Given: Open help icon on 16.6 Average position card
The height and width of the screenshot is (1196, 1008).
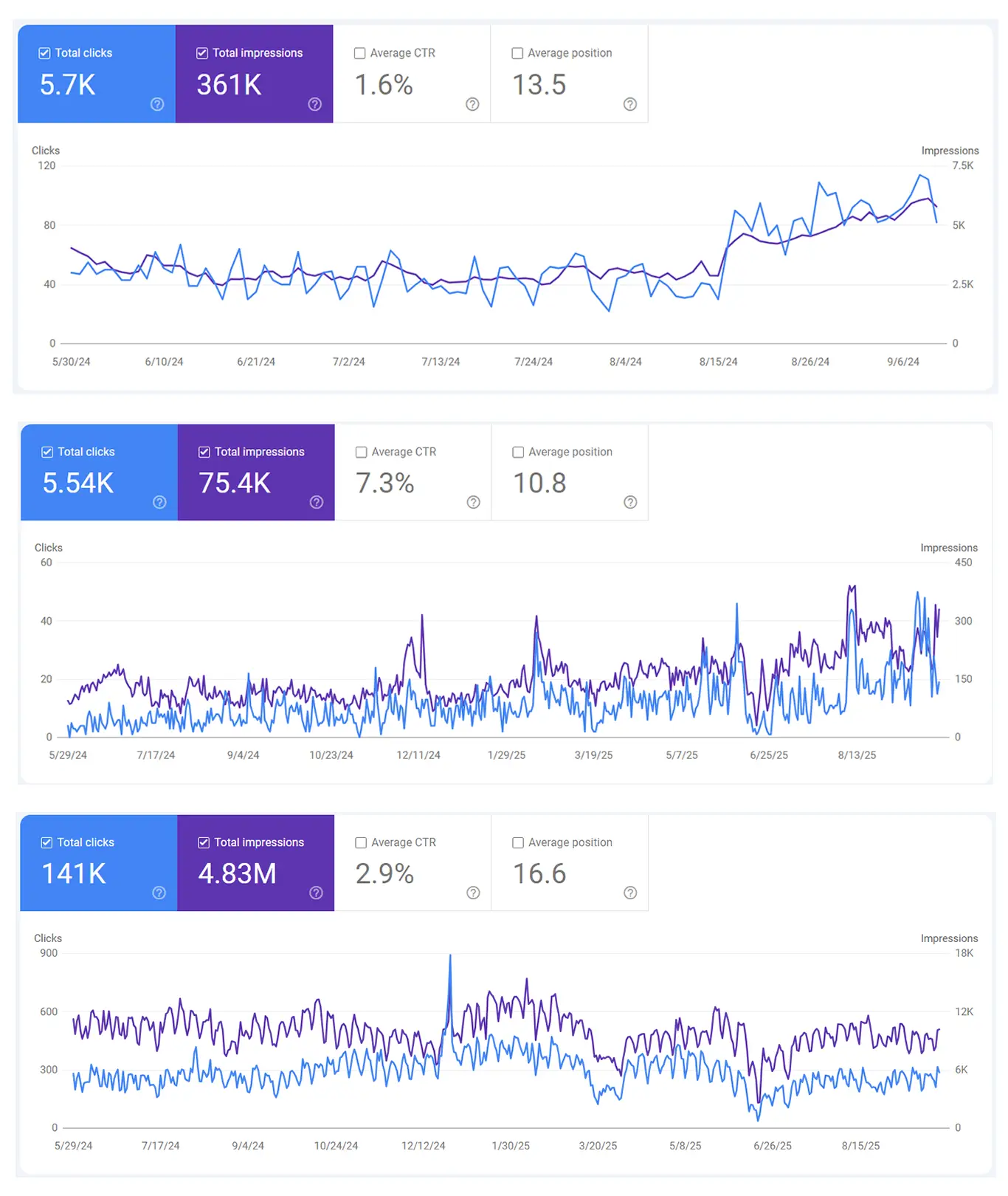Looking at the screenshot, I should [630, 893].
